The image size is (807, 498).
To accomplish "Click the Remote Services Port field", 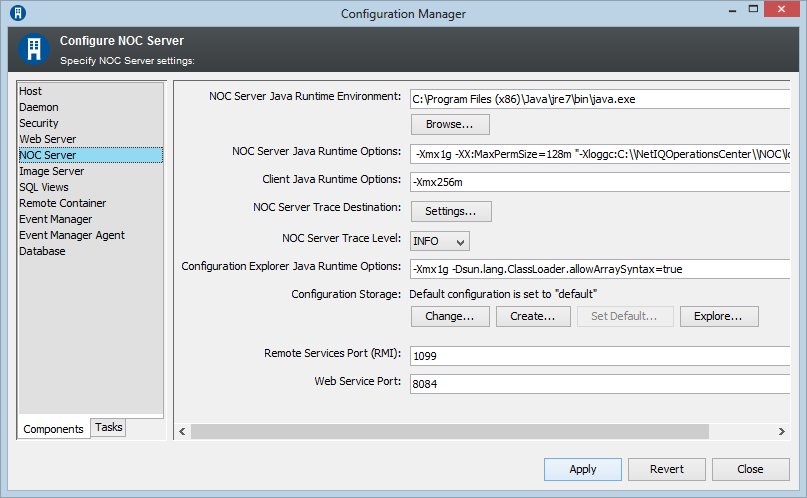I will pos(600,356).
